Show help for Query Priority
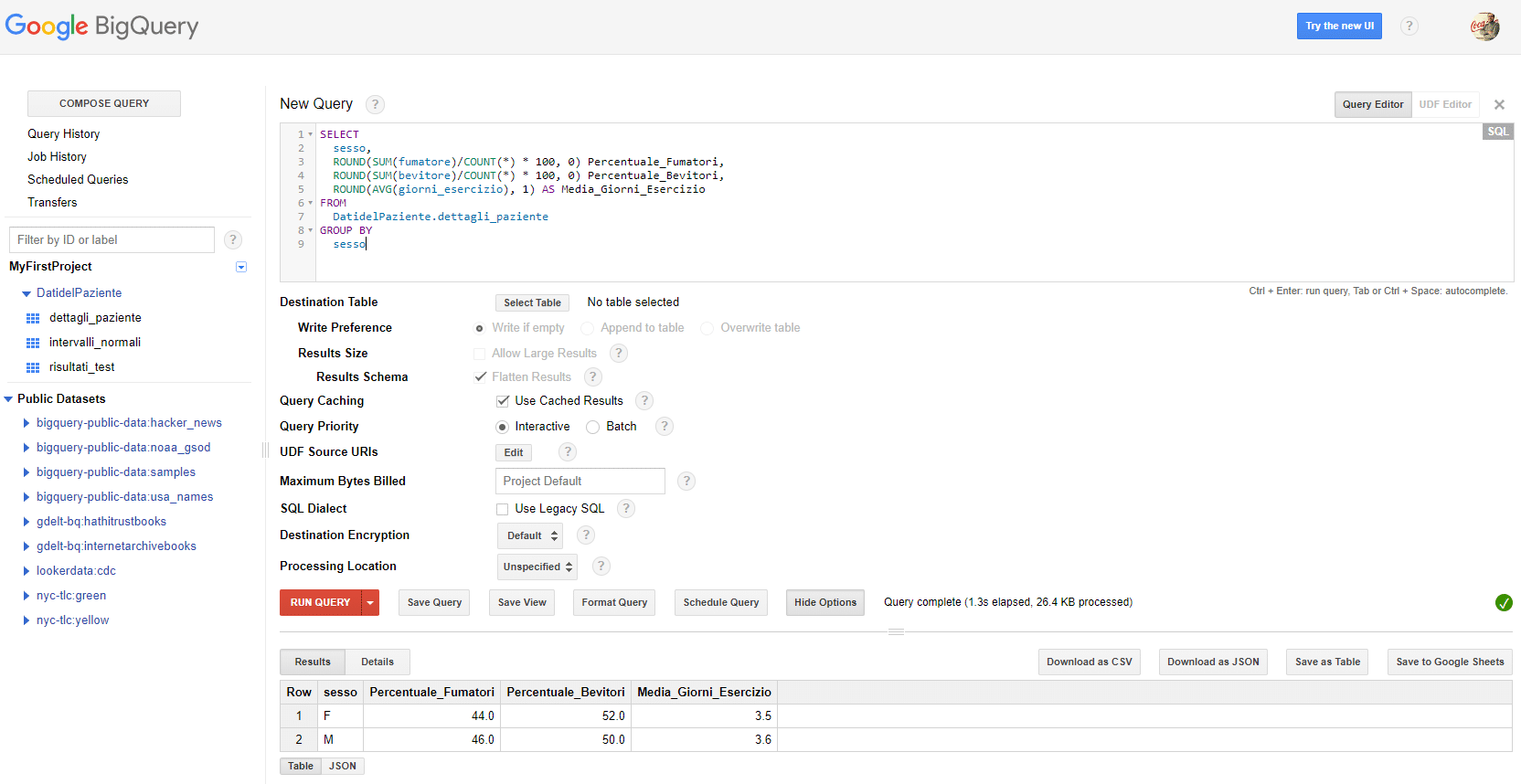Viewport: 1521px width, 784px height. pyautogui.click(x=665, y=426)
